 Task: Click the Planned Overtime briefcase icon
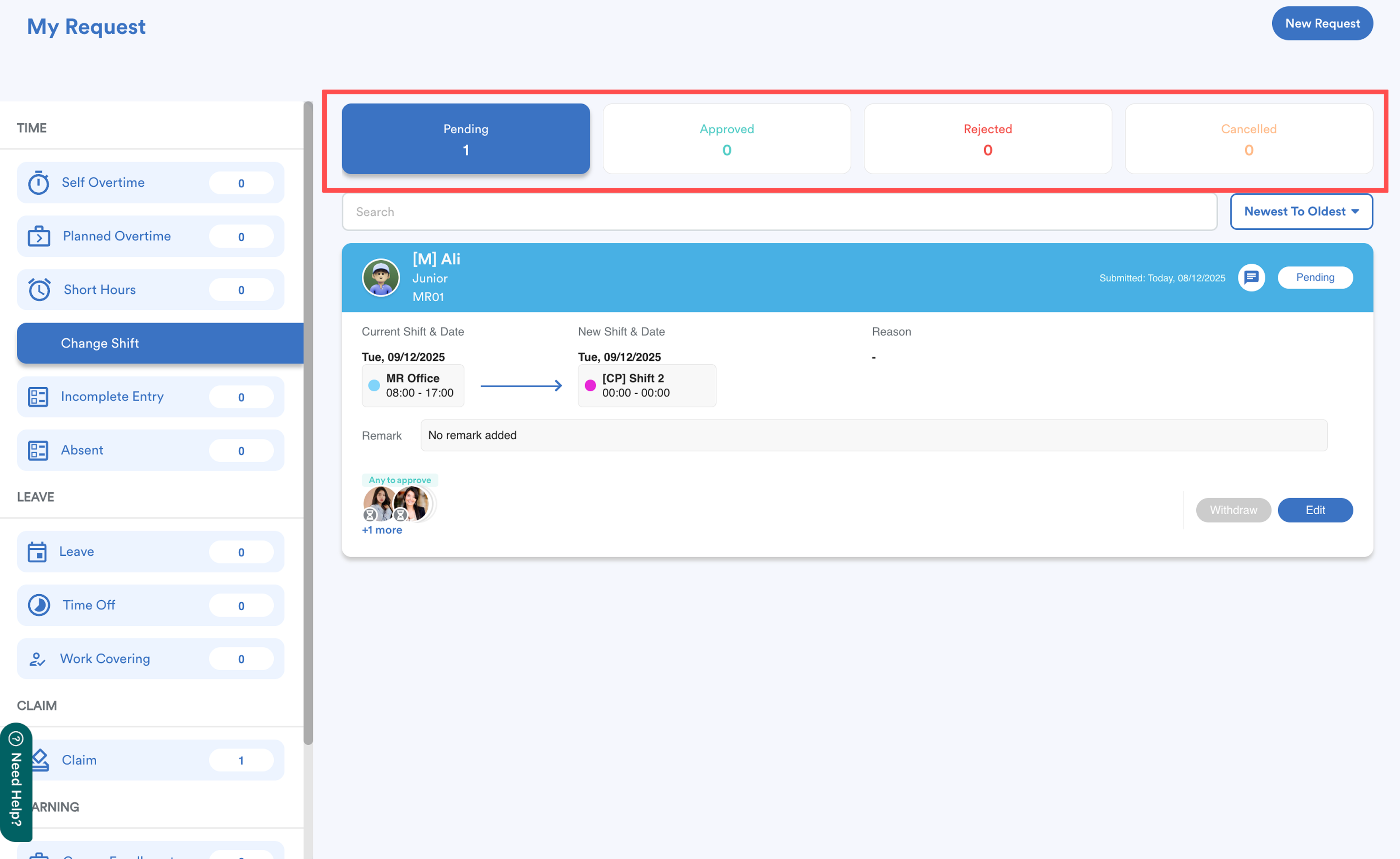[39, 236]
